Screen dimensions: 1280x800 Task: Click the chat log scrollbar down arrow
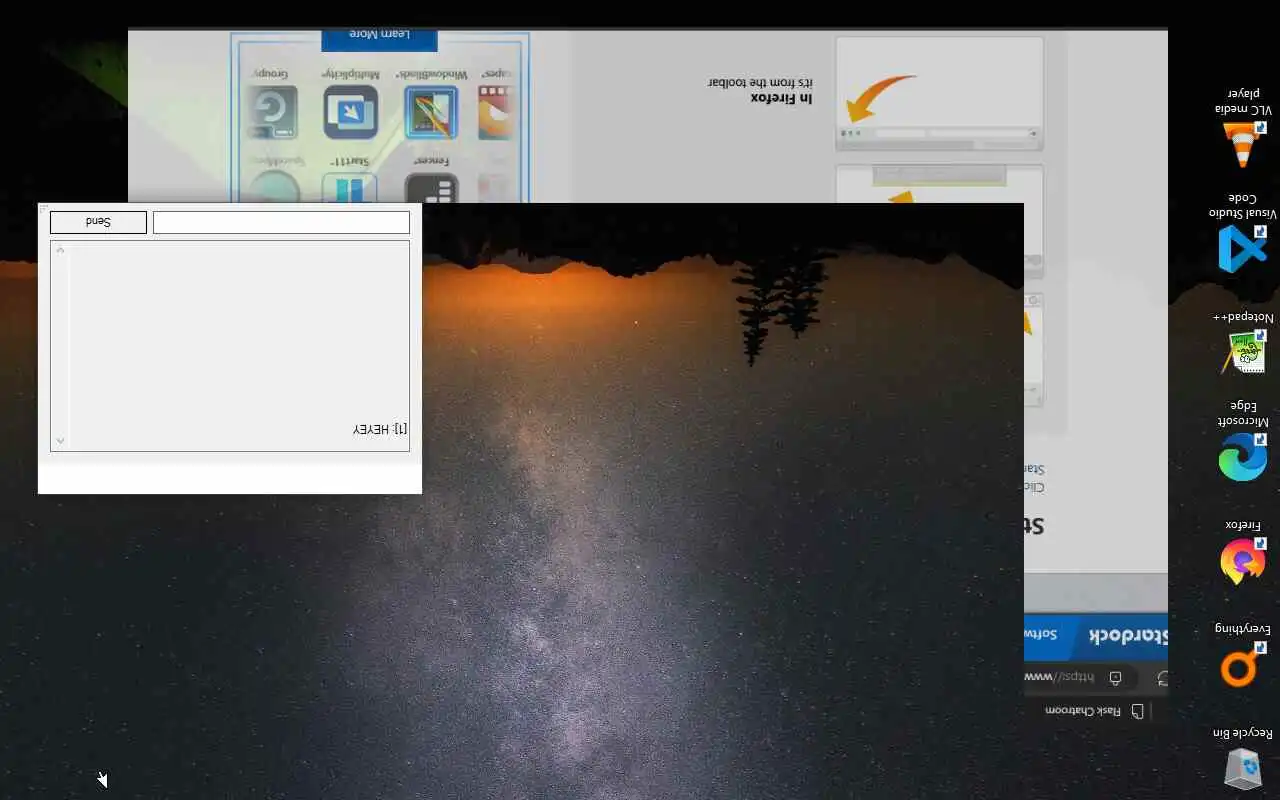[x=60, y=251]
